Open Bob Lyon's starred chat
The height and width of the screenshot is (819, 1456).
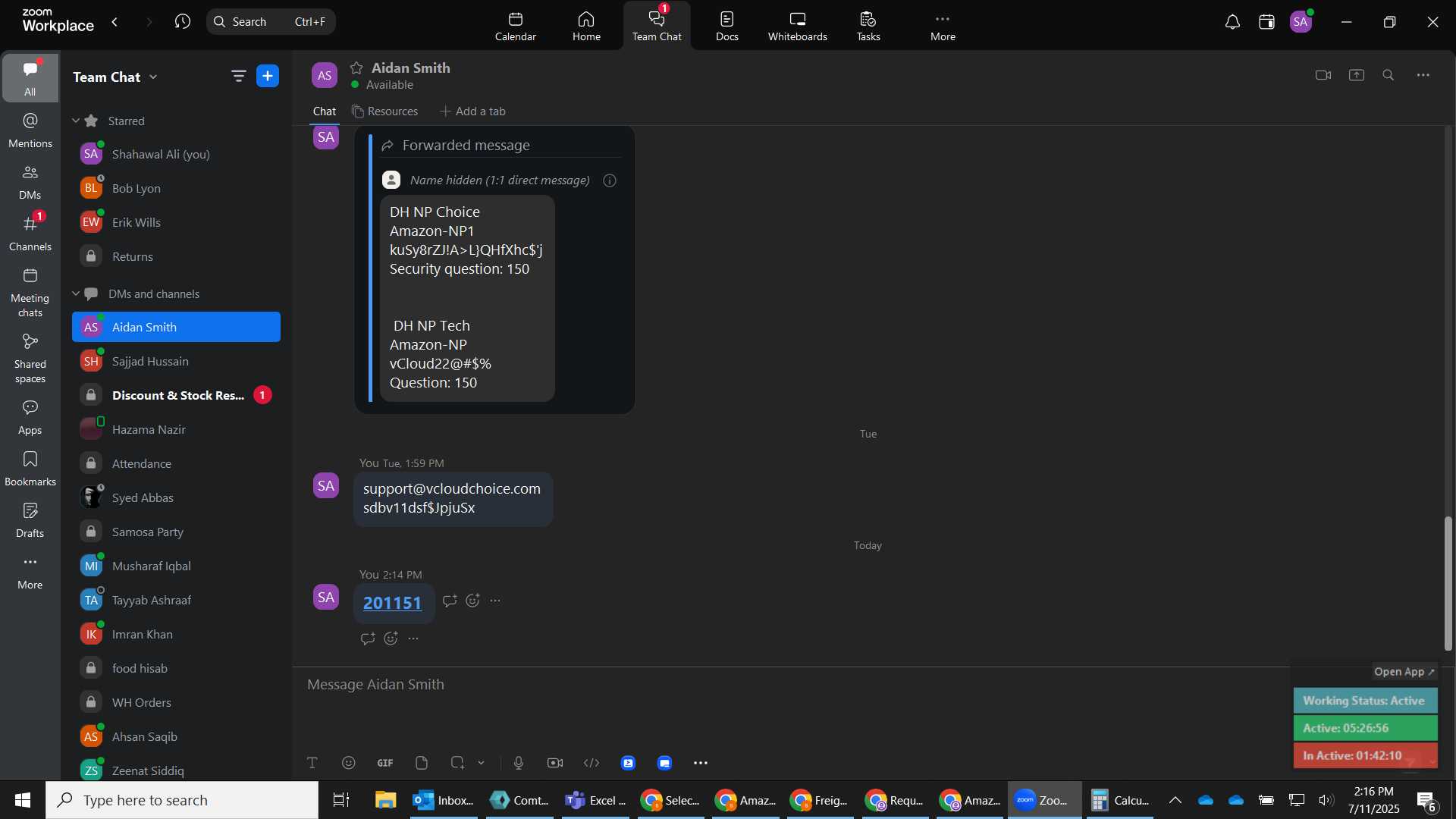point(176,188)
